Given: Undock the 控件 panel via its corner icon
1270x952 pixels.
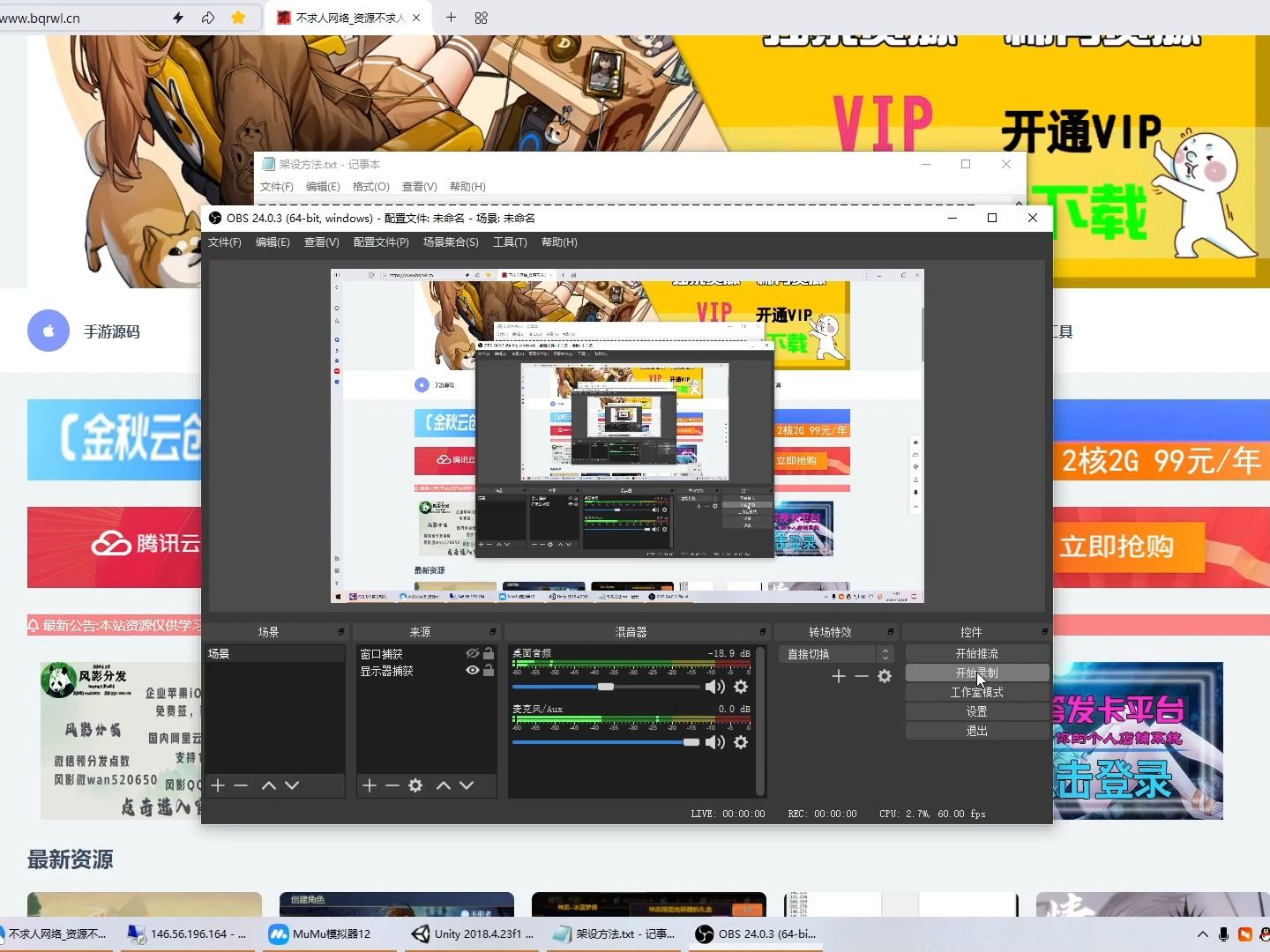Looking at the screenshot, I should click(1045, 632).
